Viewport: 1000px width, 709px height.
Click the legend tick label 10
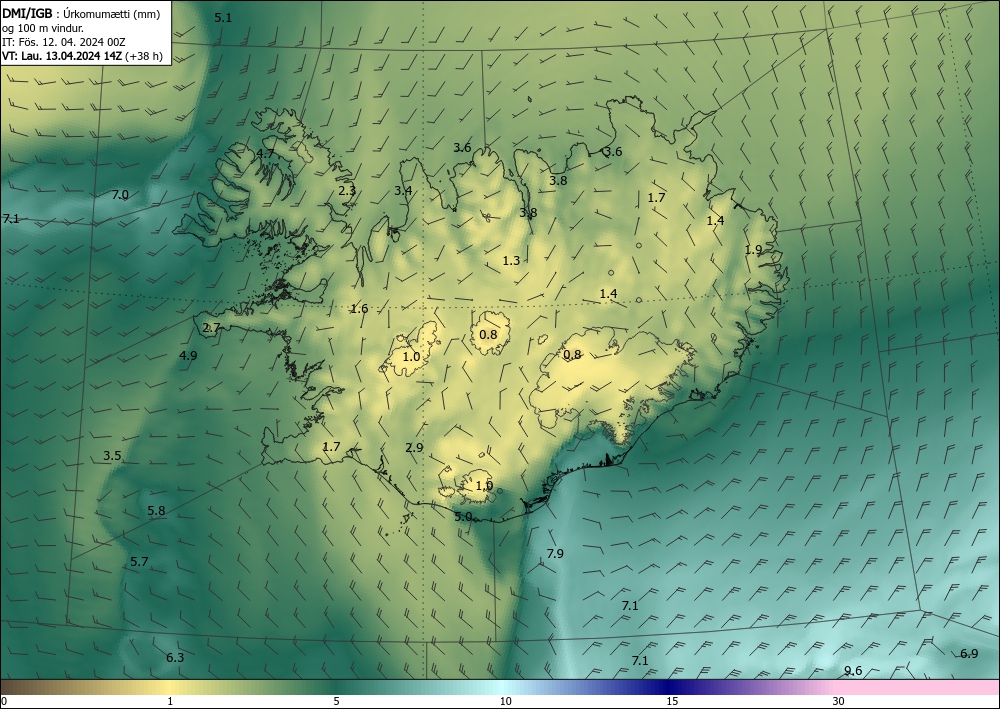click(506, 702)
